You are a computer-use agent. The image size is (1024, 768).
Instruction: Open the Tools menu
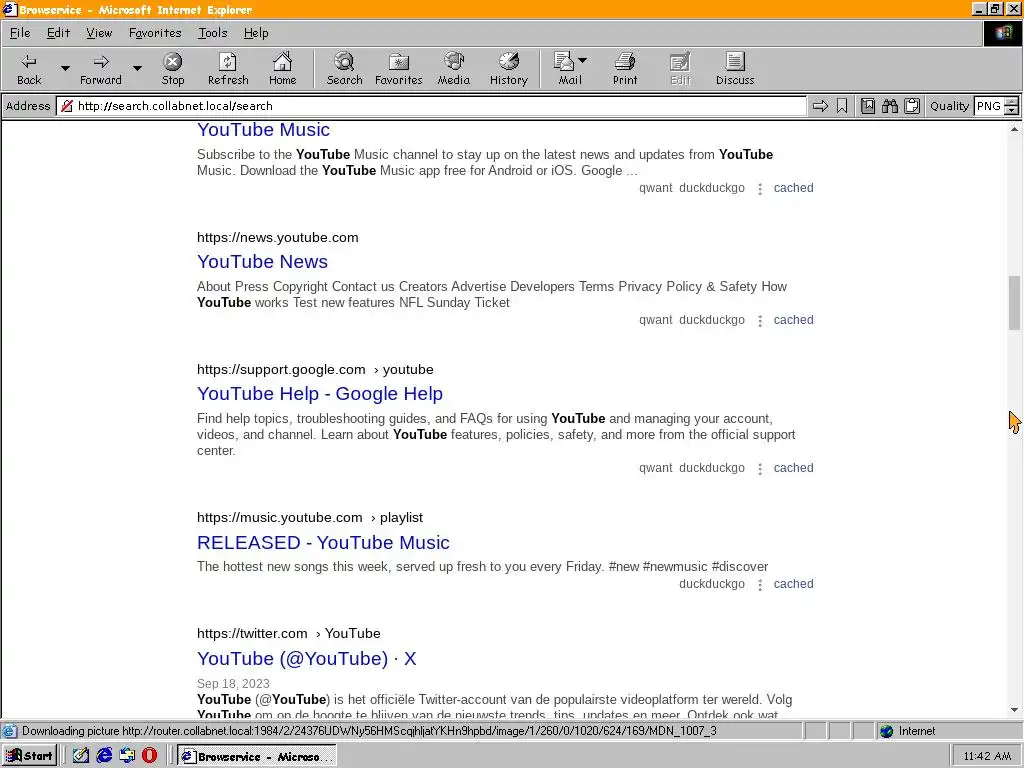coord(213,33)
